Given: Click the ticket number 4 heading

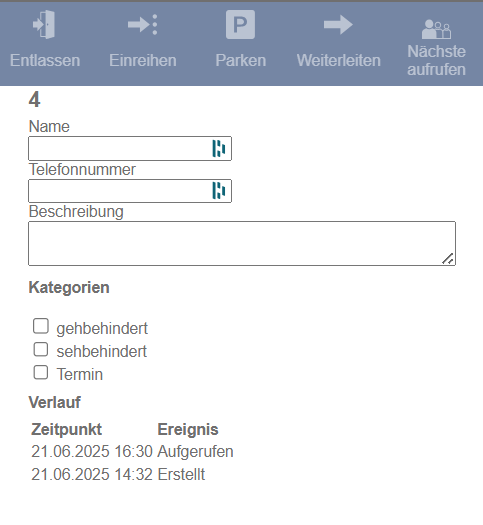Looking at the screenshot, I should [x=34, y=99].
